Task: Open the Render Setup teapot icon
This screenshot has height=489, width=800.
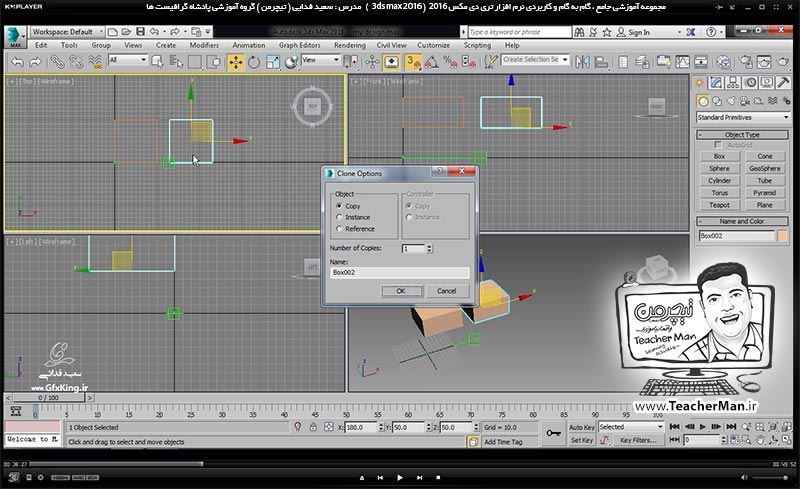Action: tap(745, 62)
